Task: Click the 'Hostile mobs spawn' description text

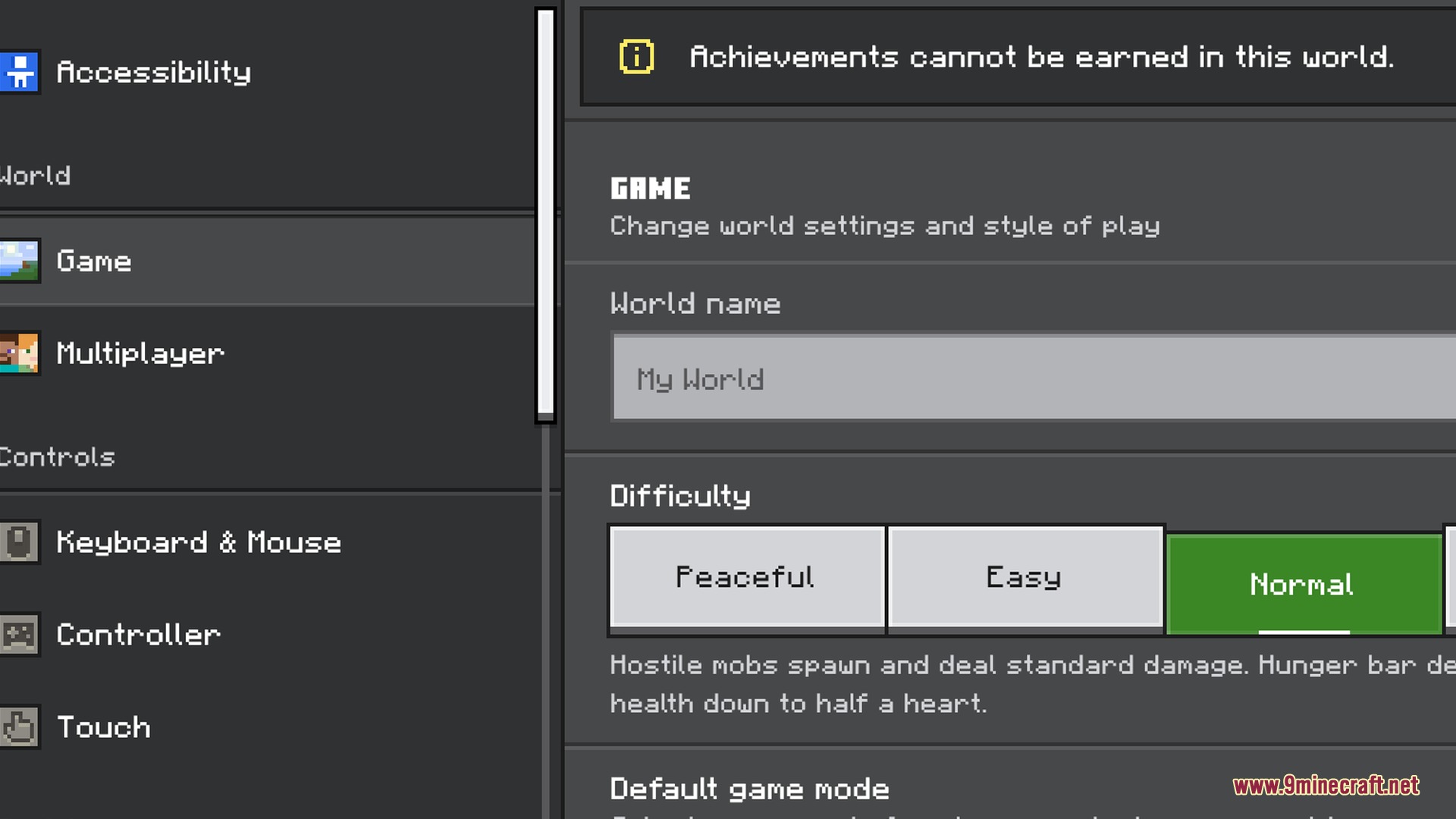Action: [x=1033, y=684]
